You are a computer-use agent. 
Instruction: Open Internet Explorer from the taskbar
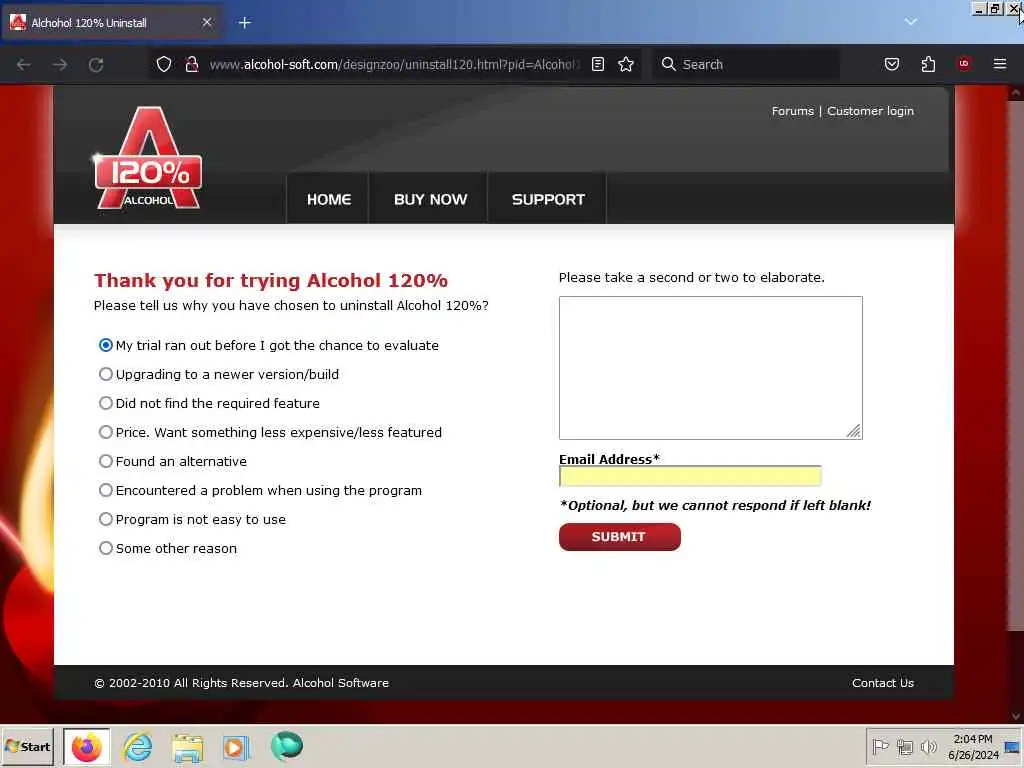(138, 746)
